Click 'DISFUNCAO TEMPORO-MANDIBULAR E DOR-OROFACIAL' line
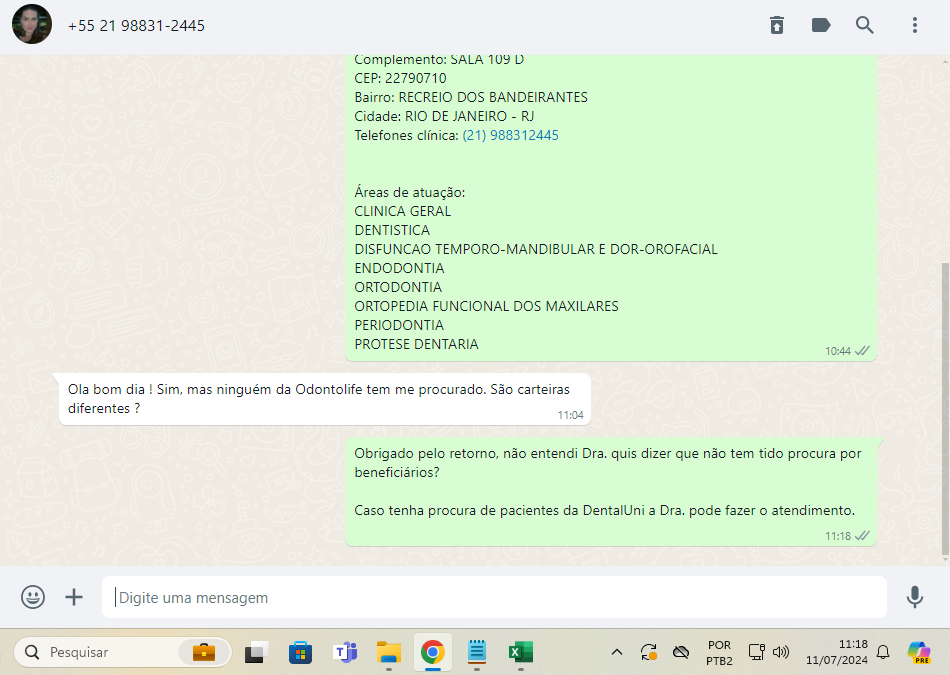950x675 pixels. (536, 249)
